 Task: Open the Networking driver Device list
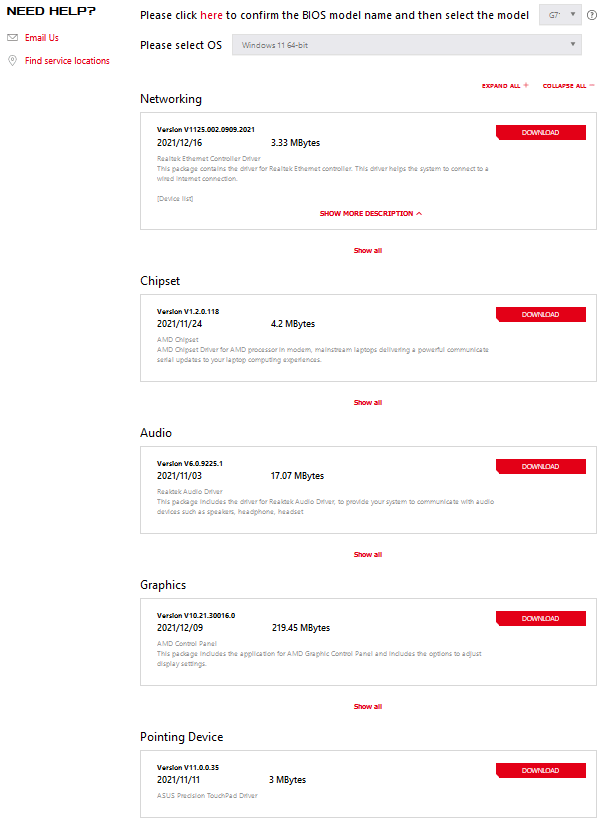(175, 199)
